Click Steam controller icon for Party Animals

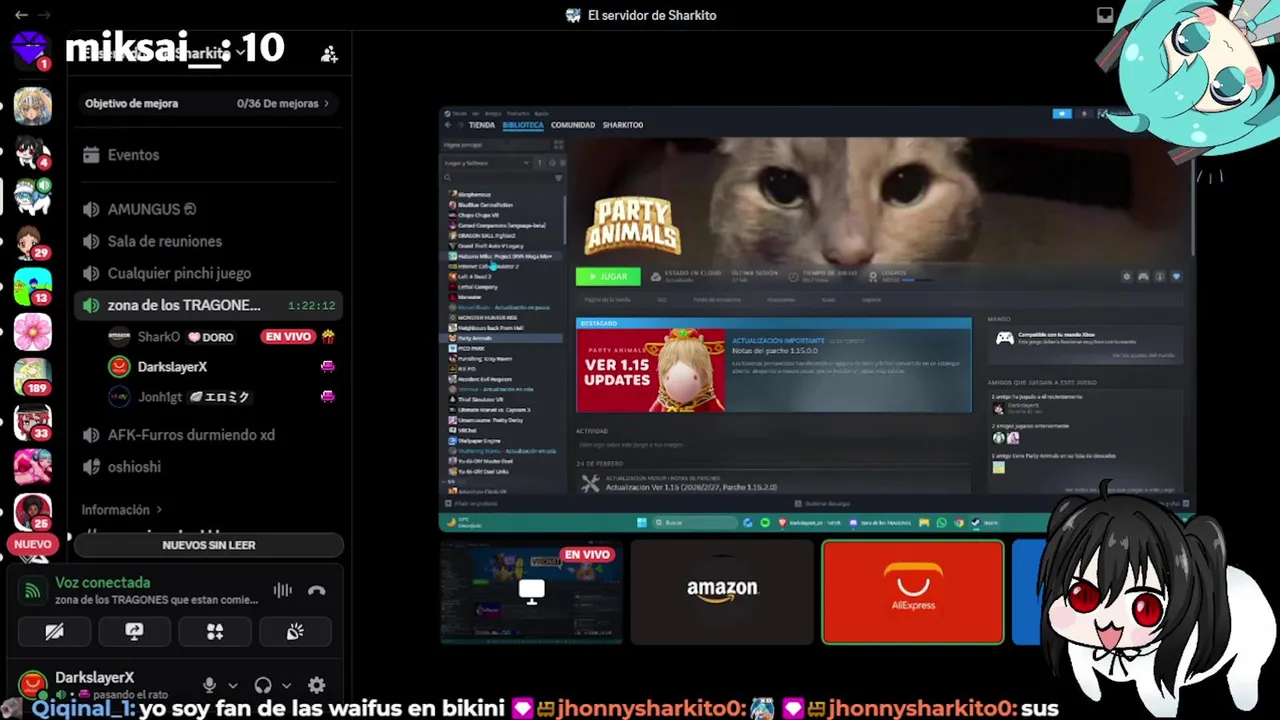1143,277
